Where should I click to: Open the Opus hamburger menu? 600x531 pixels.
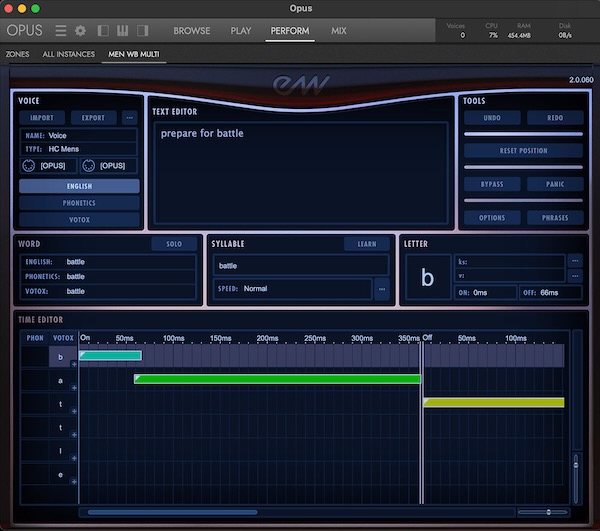pyautogui.click(x=61, y=31)
